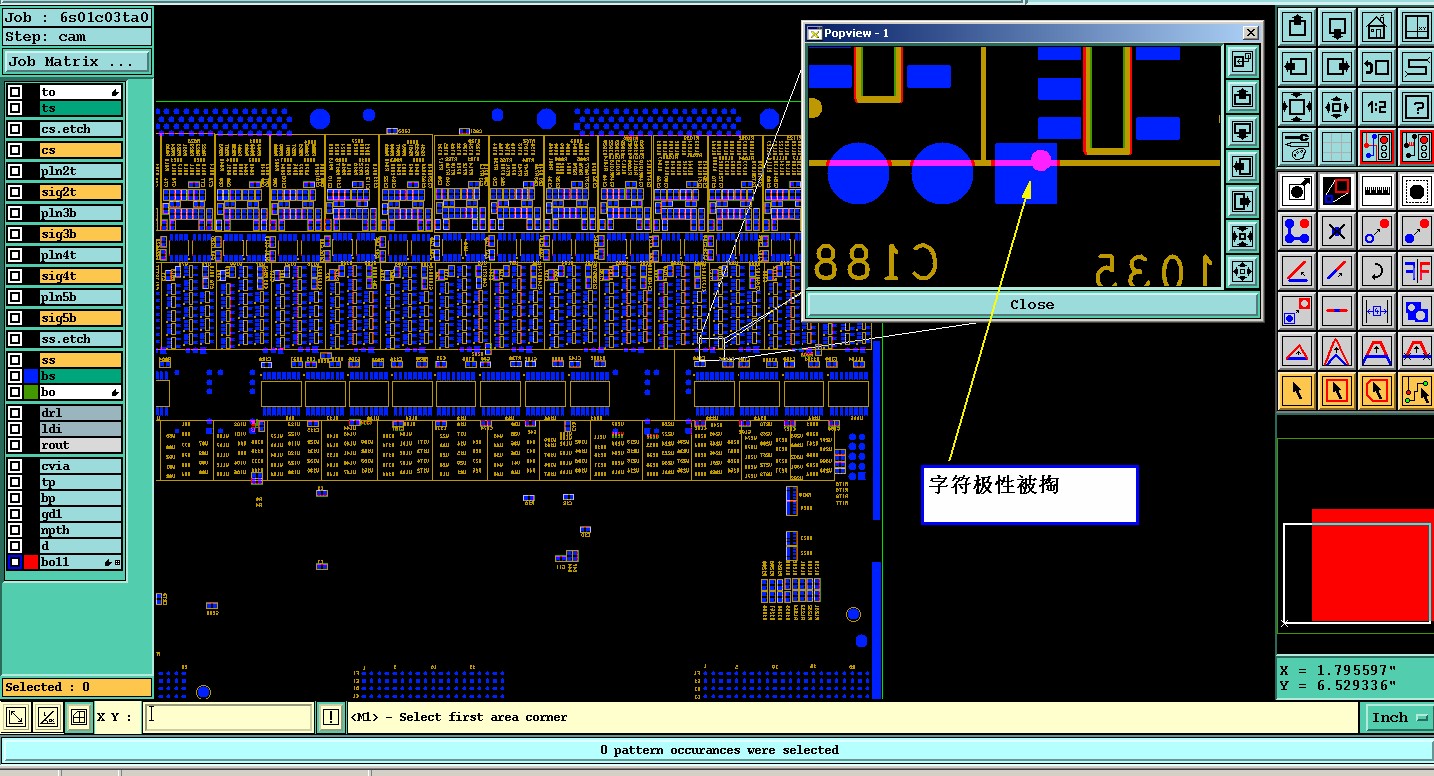Toggle the checkbox for layer bs
Image resolution: width=1434 pixels, height=776 pixels.
[15, 376]
